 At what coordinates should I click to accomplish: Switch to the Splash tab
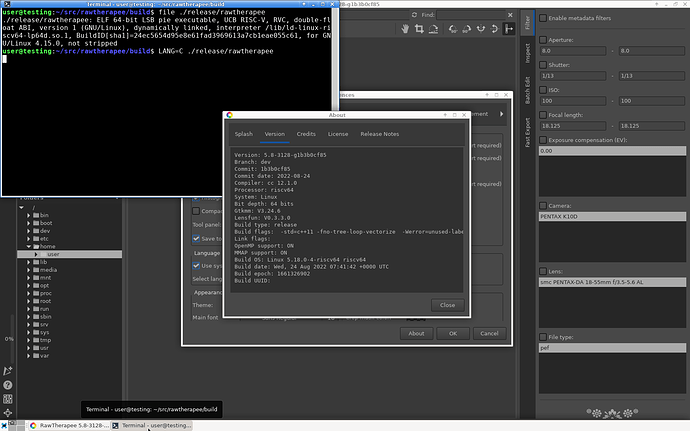[x=243, y=134]
